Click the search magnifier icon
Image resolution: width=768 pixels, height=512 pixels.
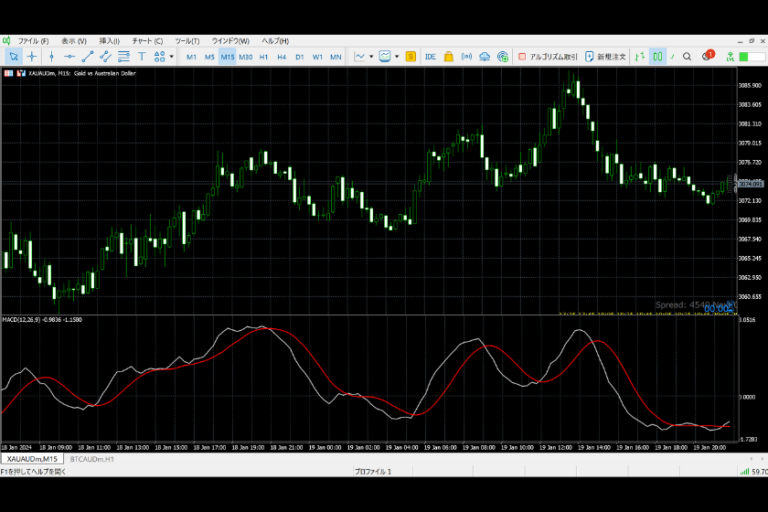pos(688,57)
